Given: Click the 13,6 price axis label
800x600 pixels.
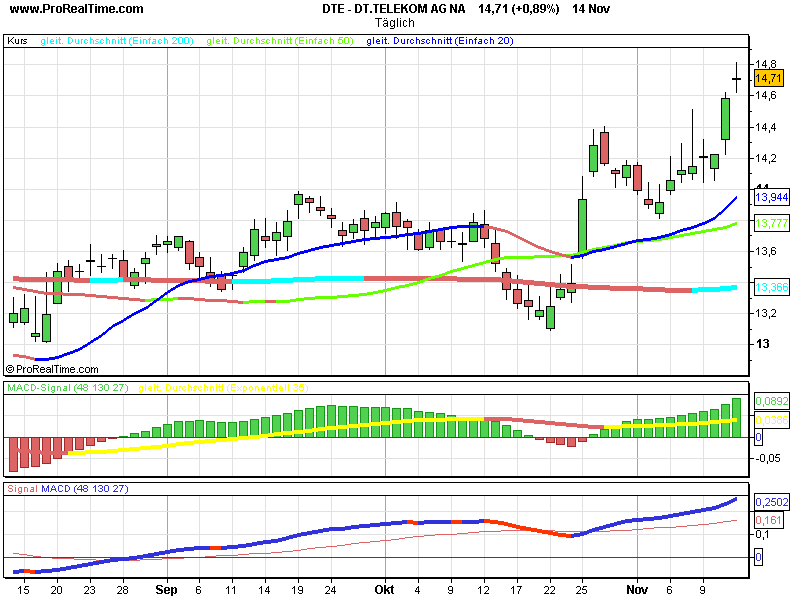Looking at the screenshot, I should click(x=765, y=251).
